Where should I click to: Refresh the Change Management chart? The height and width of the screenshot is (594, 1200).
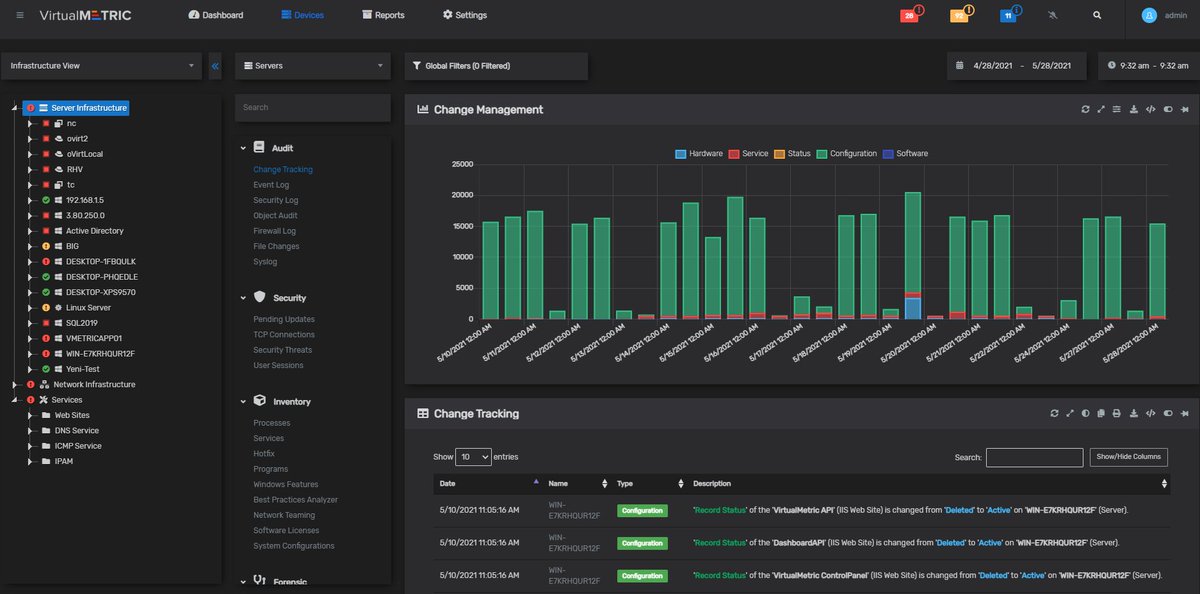(1085, 109)
